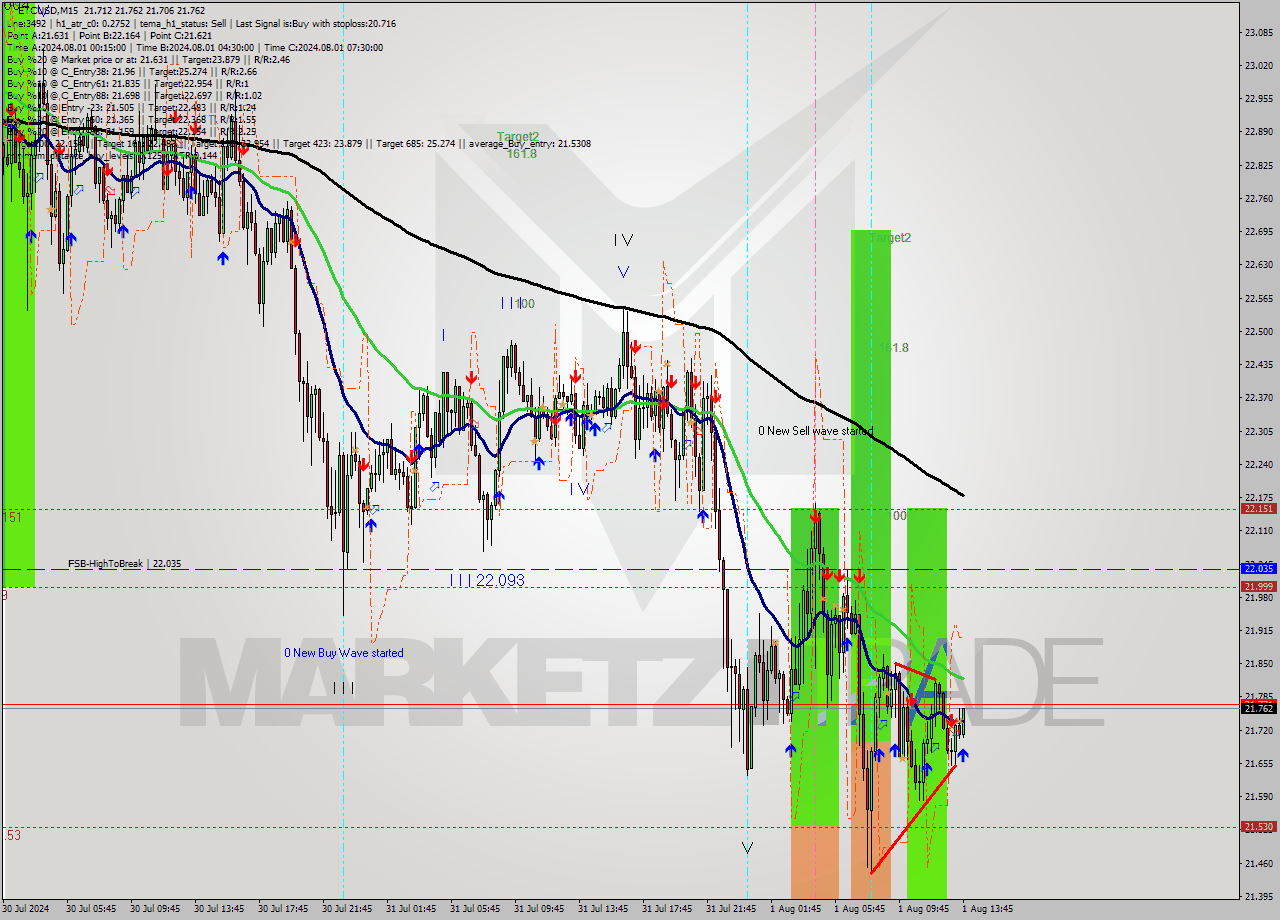Click the '0 New Buy Wave started' label

coord(344,653)
